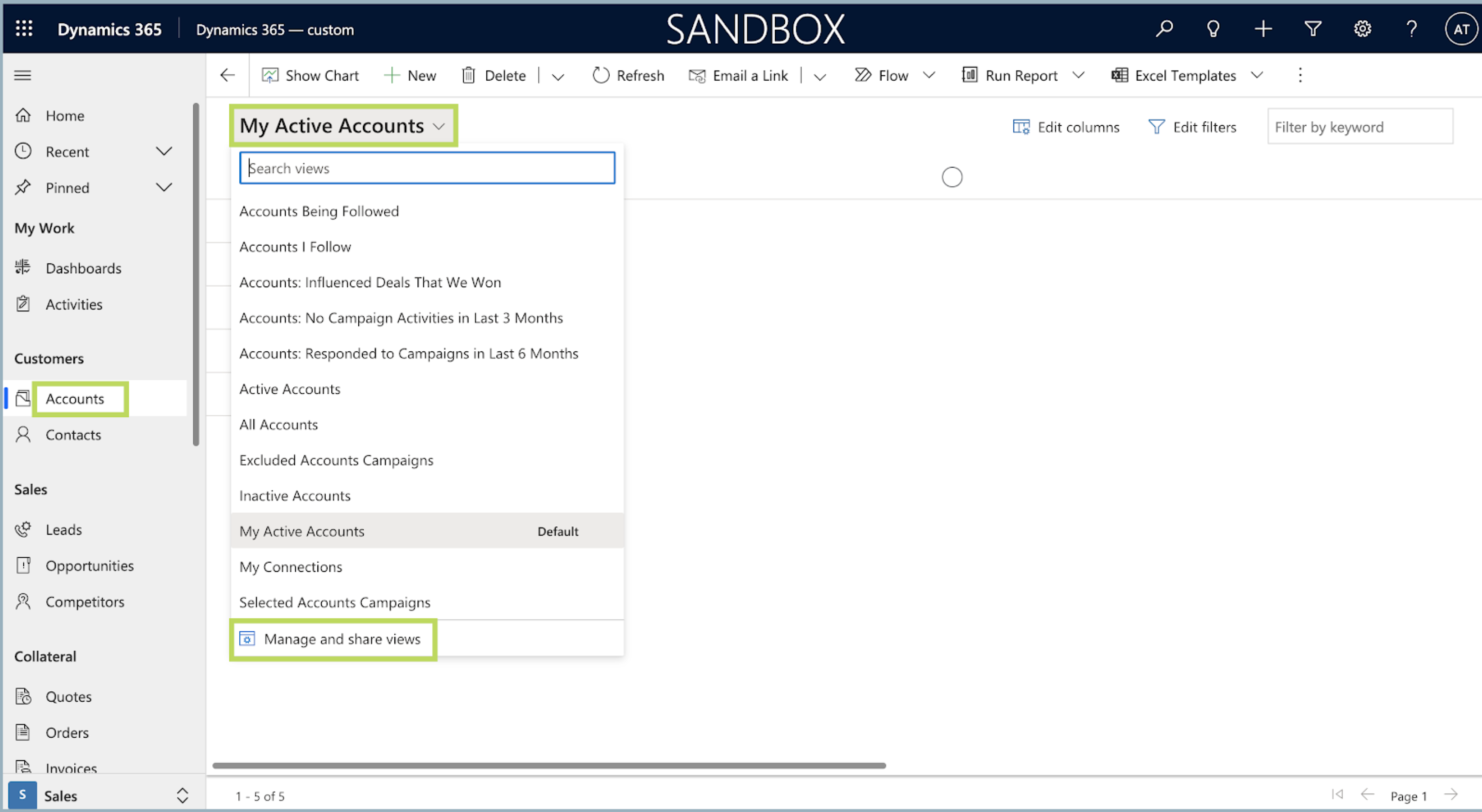Select the All Accounts view
This screenshot has width=1482, height=812.
tap(278, 424)
